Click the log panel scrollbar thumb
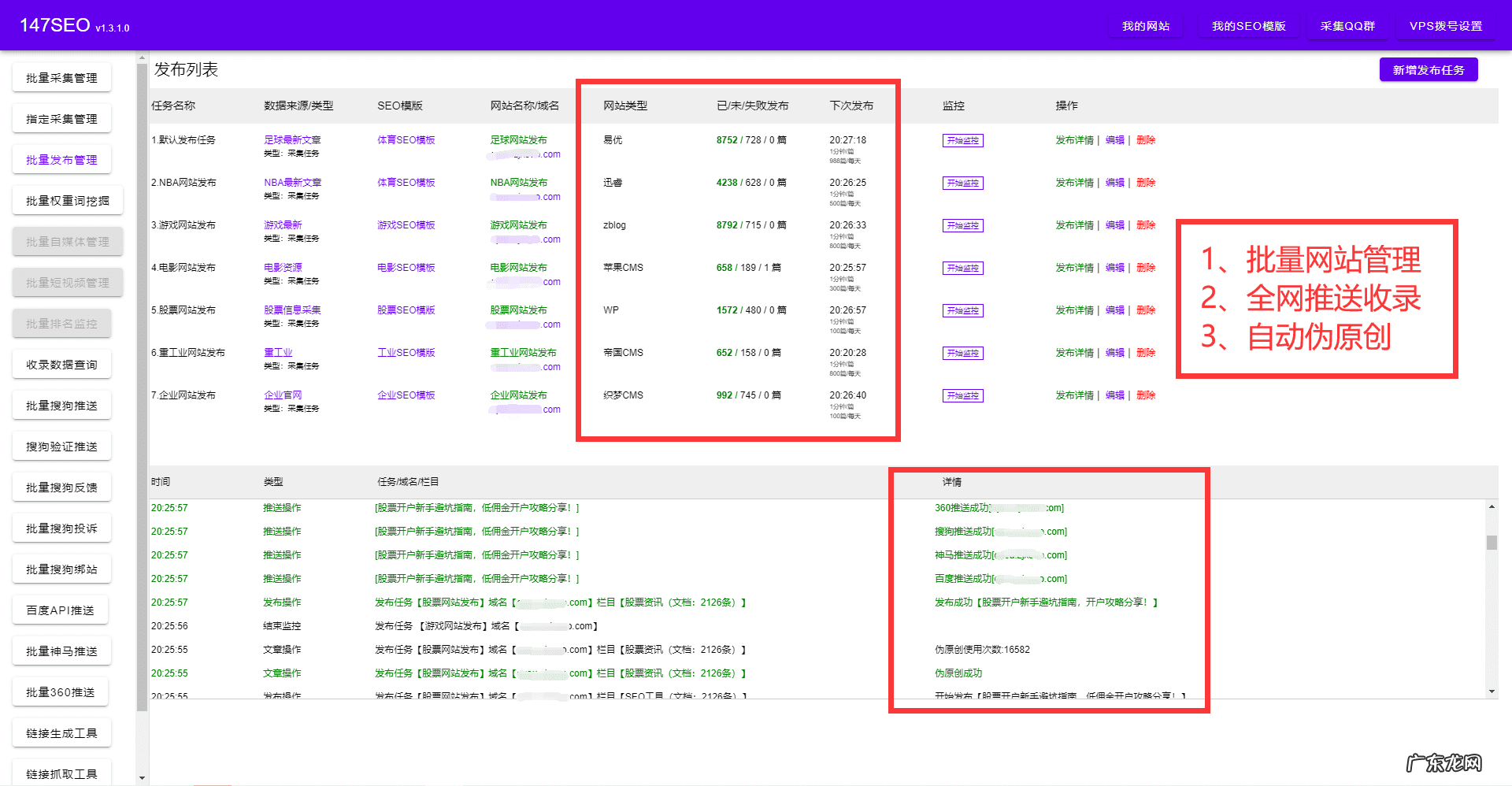The image size is (1512, 786). pyautogui.click(x=1492, y=543)
